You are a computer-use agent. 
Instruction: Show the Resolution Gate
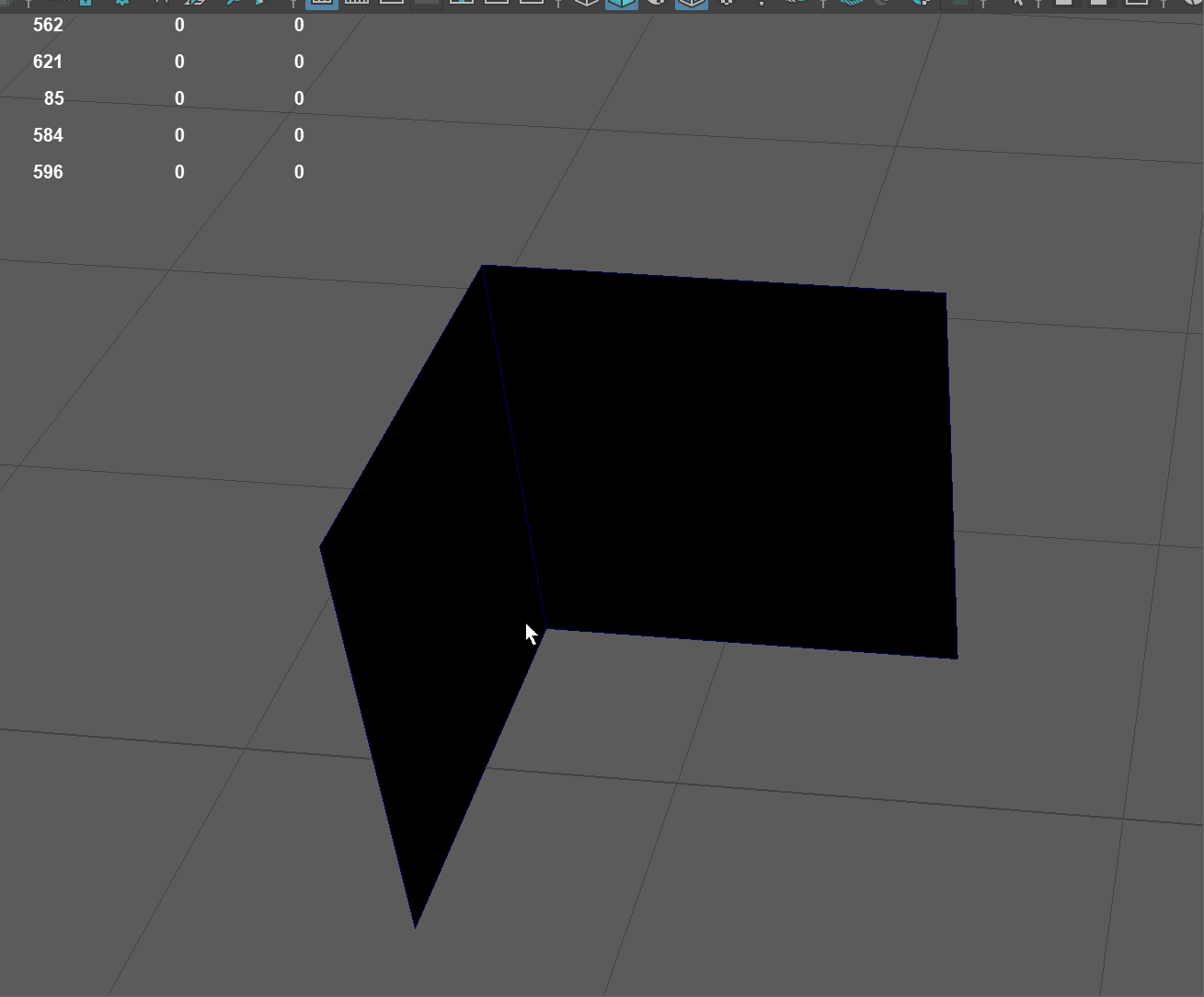tap(392, 3)
